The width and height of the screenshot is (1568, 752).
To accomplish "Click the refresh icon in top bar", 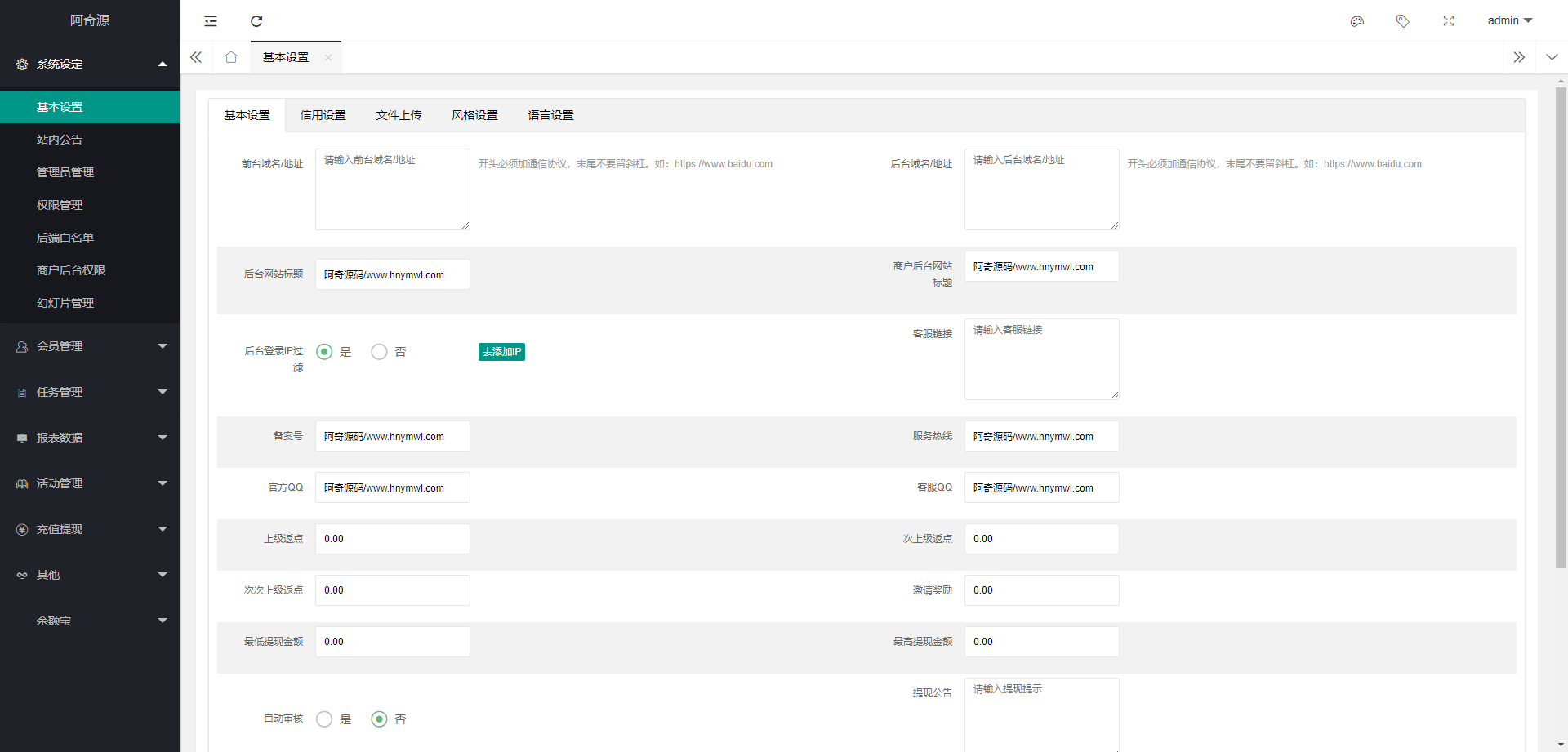I will pyautogui.click(x=256, y=21).
